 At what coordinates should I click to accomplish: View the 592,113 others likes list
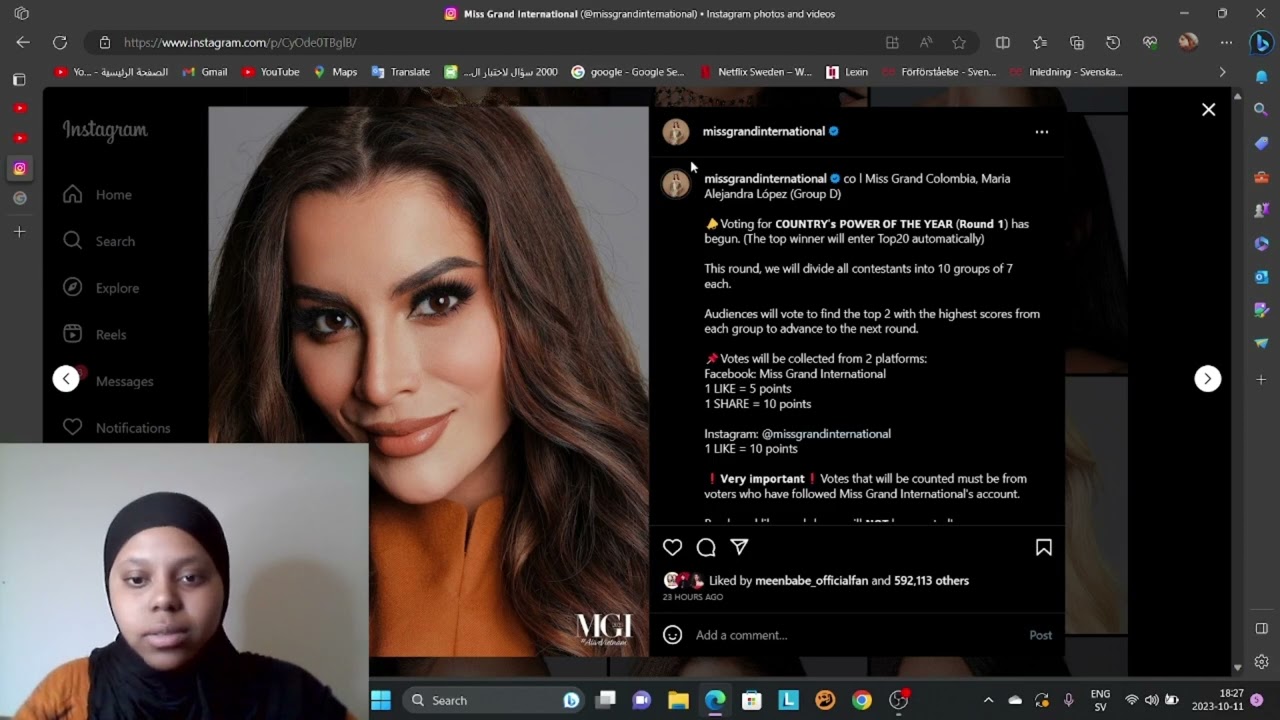pos(931,580)
